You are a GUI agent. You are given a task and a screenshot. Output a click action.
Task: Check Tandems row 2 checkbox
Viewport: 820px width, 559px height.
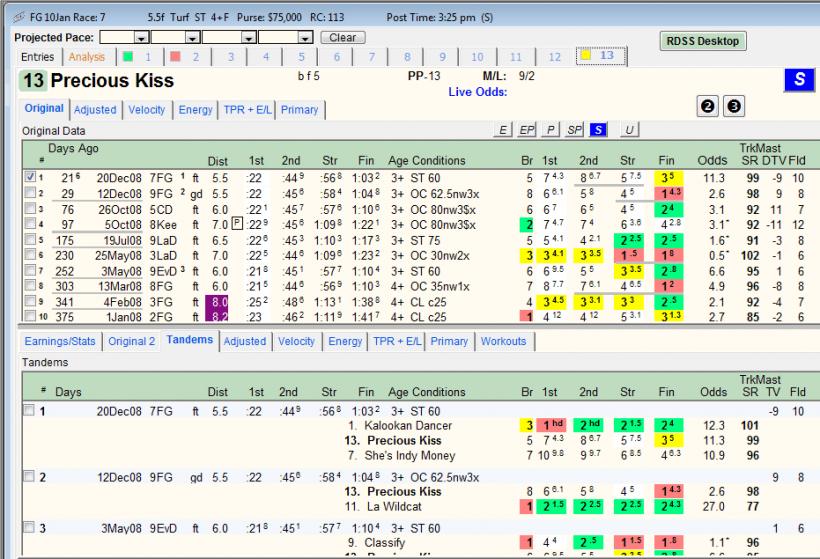[x=29, y=476]
